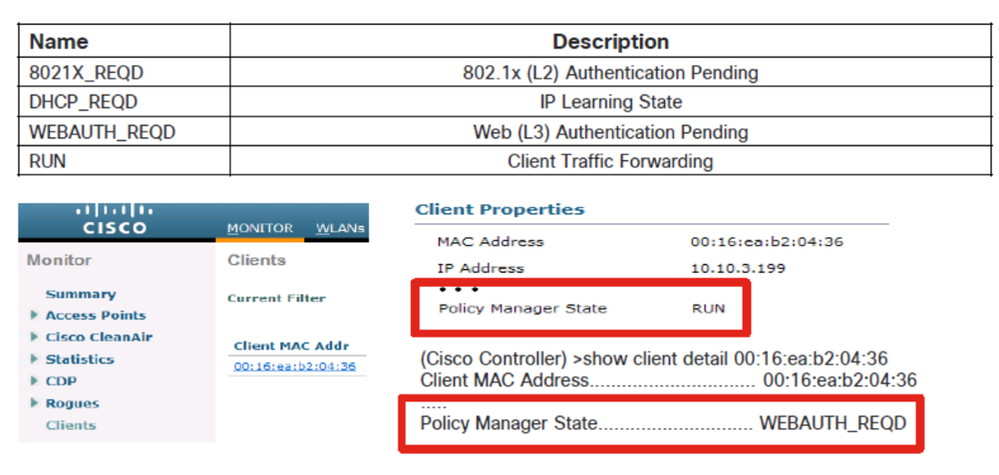Click the Rogues sidebar link

click(72, 403)
